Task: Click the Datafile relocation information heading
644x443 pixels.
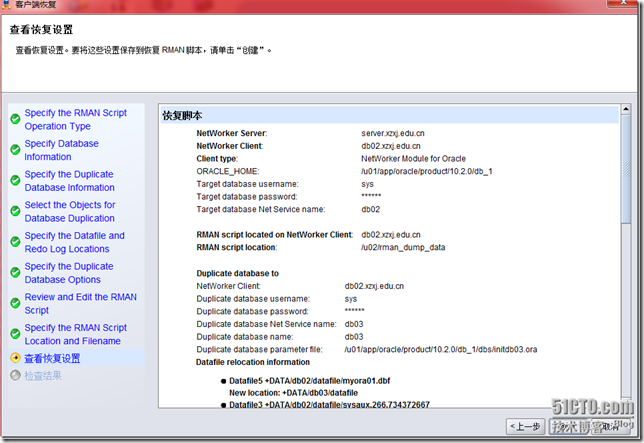Action: [x=253, y=362]
